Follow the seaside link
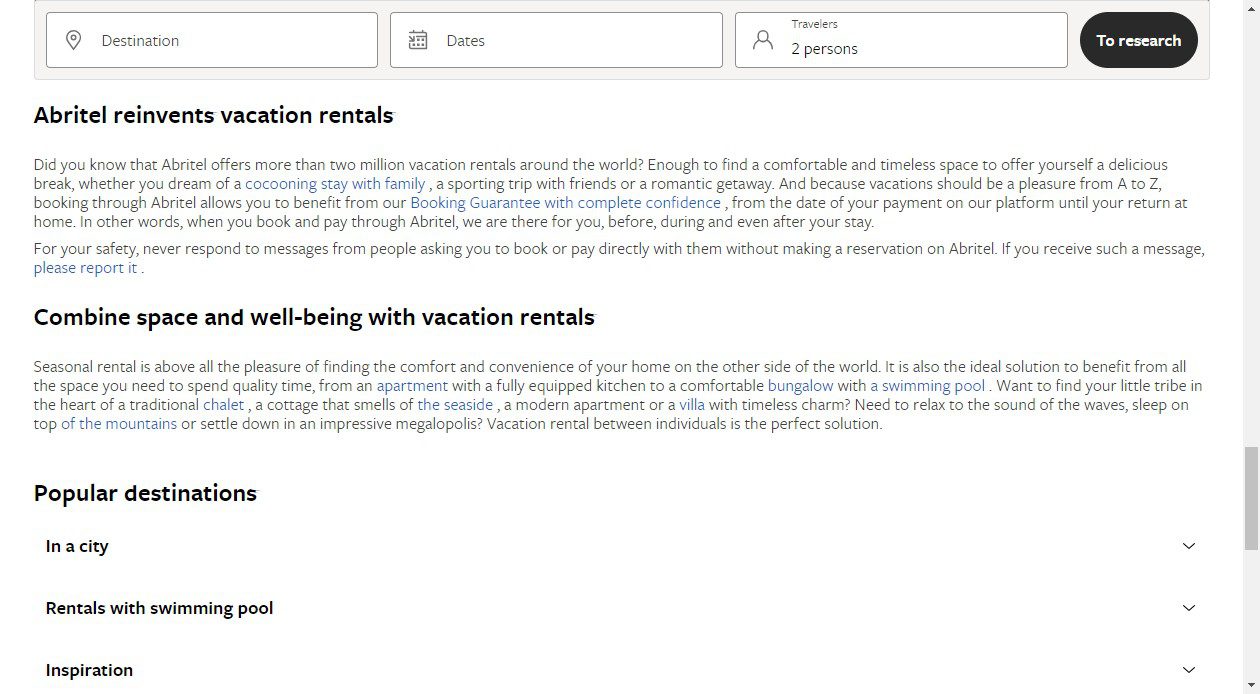Screen dimensions: 1260x694 [x=455, y=405]
